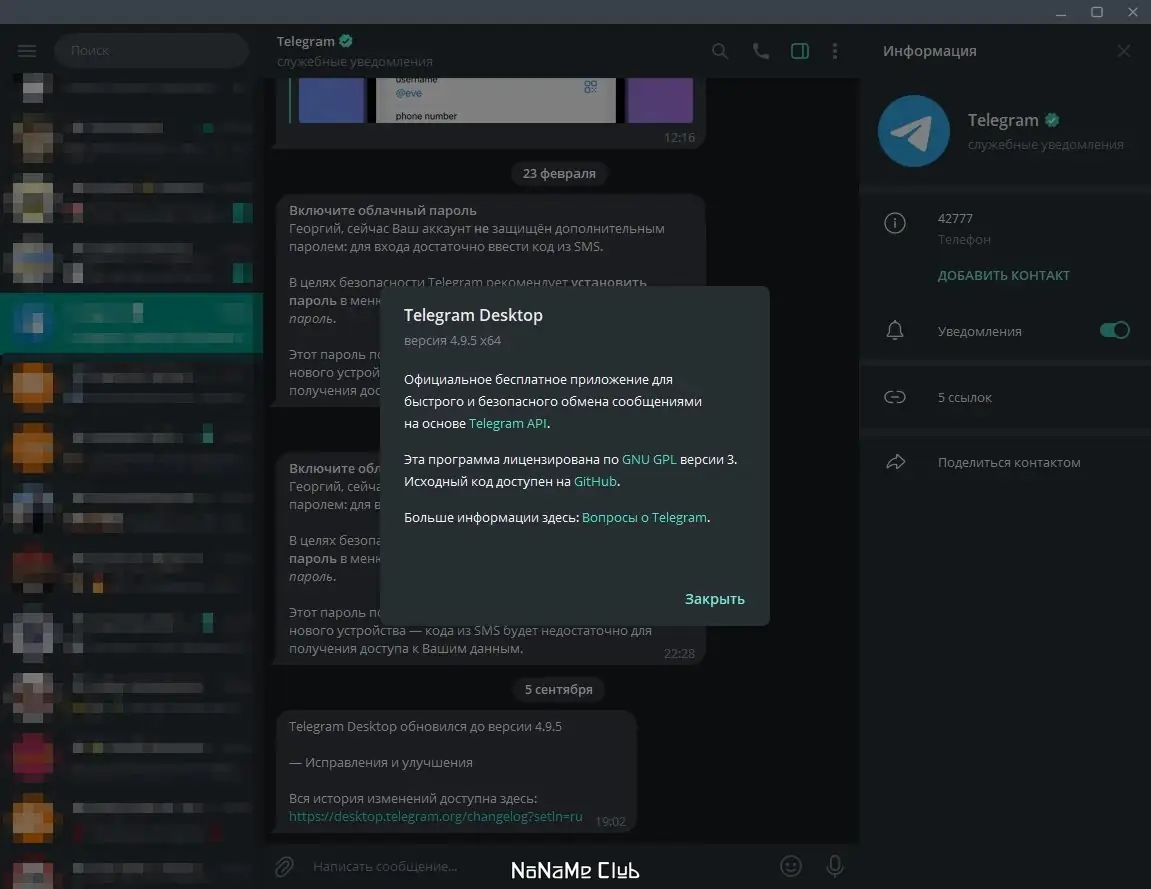This screenshot has height=889, width=1151.
Task: Maximize the Telegram window
Action: point(1097,12)
